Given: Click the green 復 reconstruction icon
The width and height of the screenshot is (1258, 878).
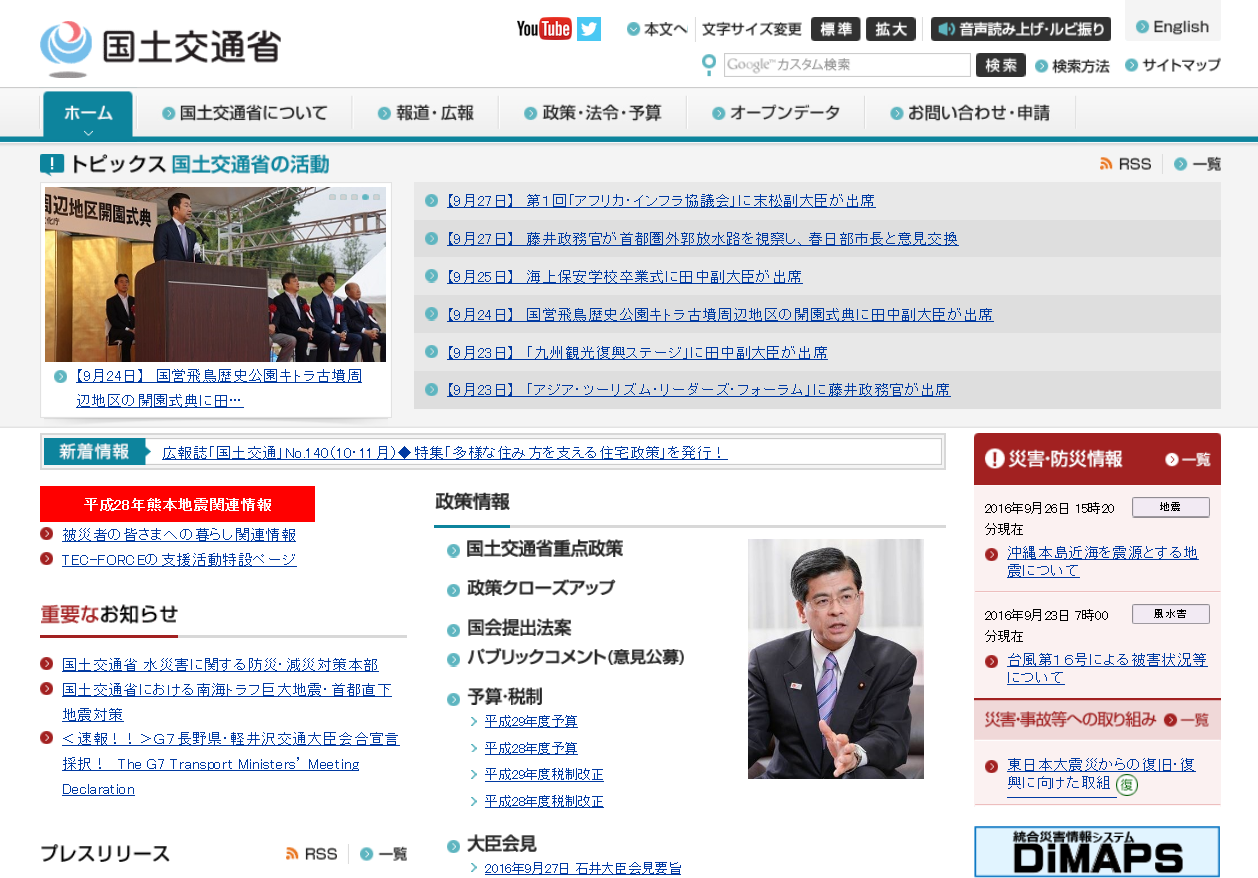Looking at the screenshot, I should (x=1127, y=785).
